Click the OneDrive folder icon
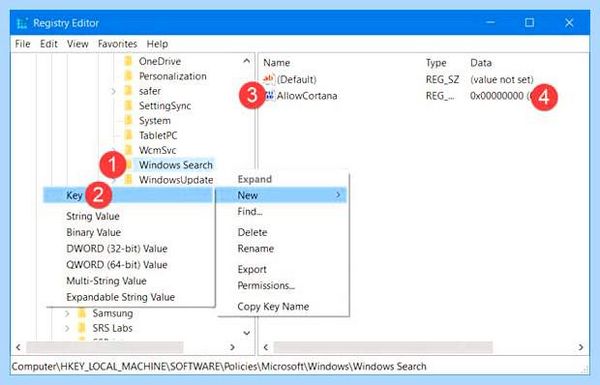This screenshot has width=600, height=385. (x=129, y=61)
